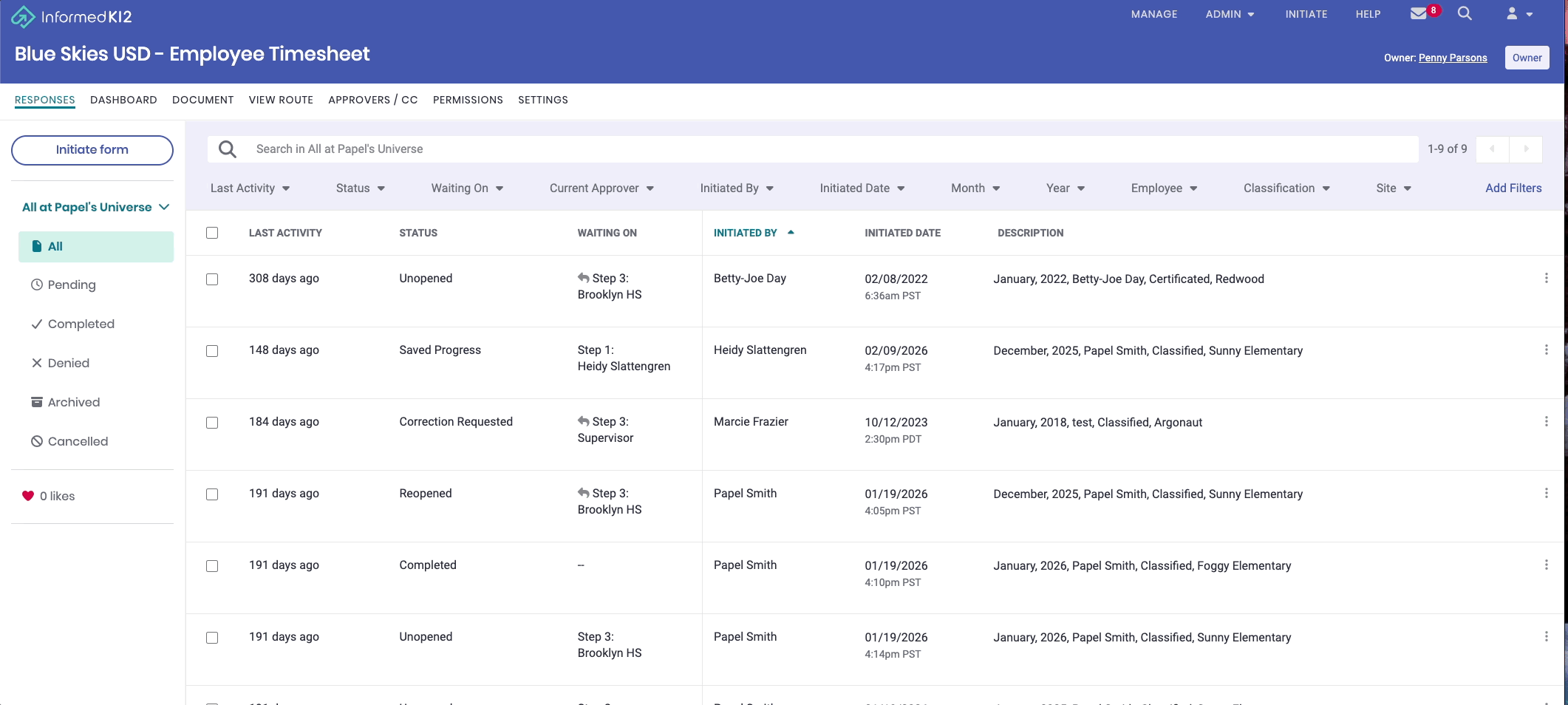Expand the Status filter dropdown
The height and width of the screenshot is (705, 1568).
click(x=361, y=188)
